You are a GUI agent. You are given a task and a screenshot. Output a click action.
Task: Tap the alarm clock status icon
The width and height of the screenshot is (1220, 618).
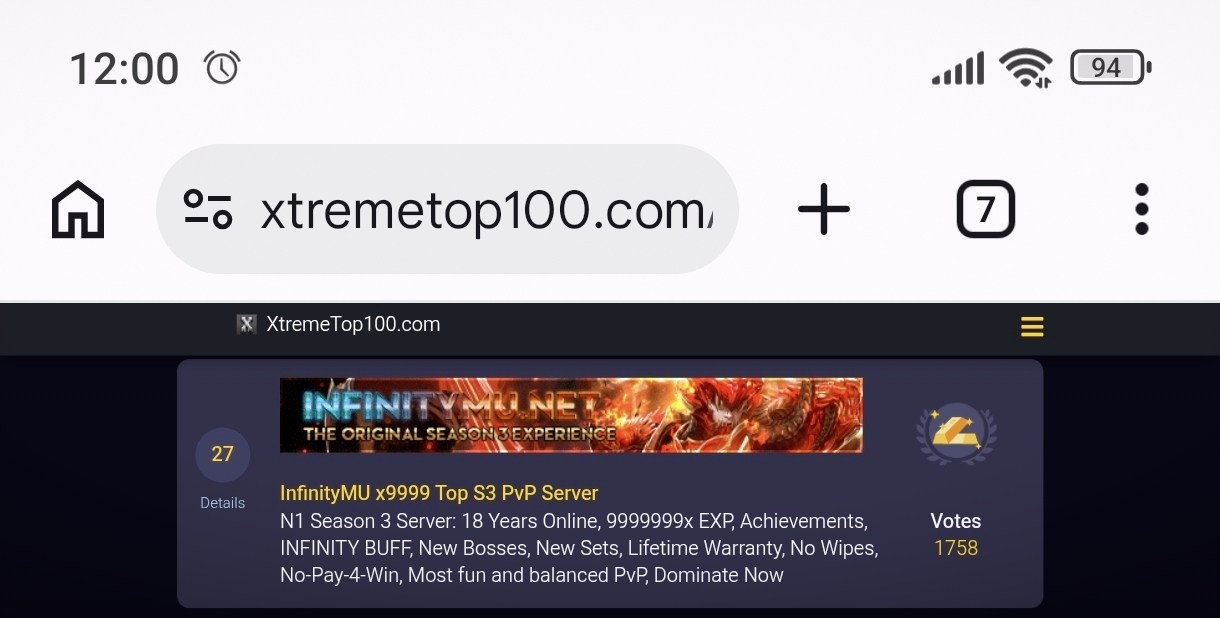(x=222, y=68)
